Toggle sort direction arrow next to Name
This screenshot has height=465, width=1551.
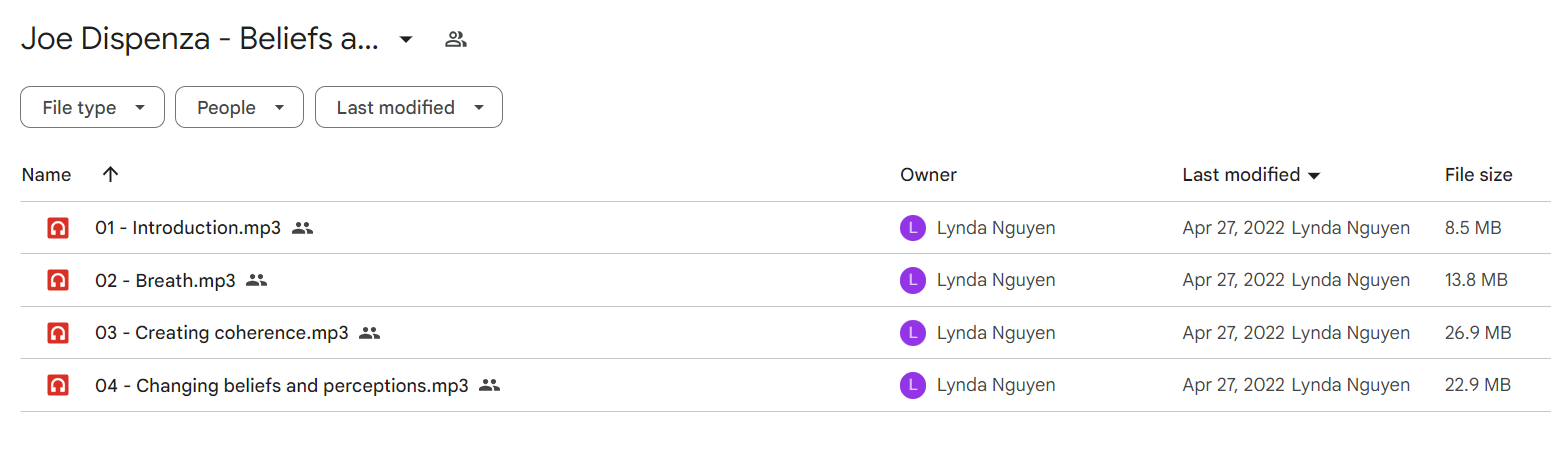(111, 174)
